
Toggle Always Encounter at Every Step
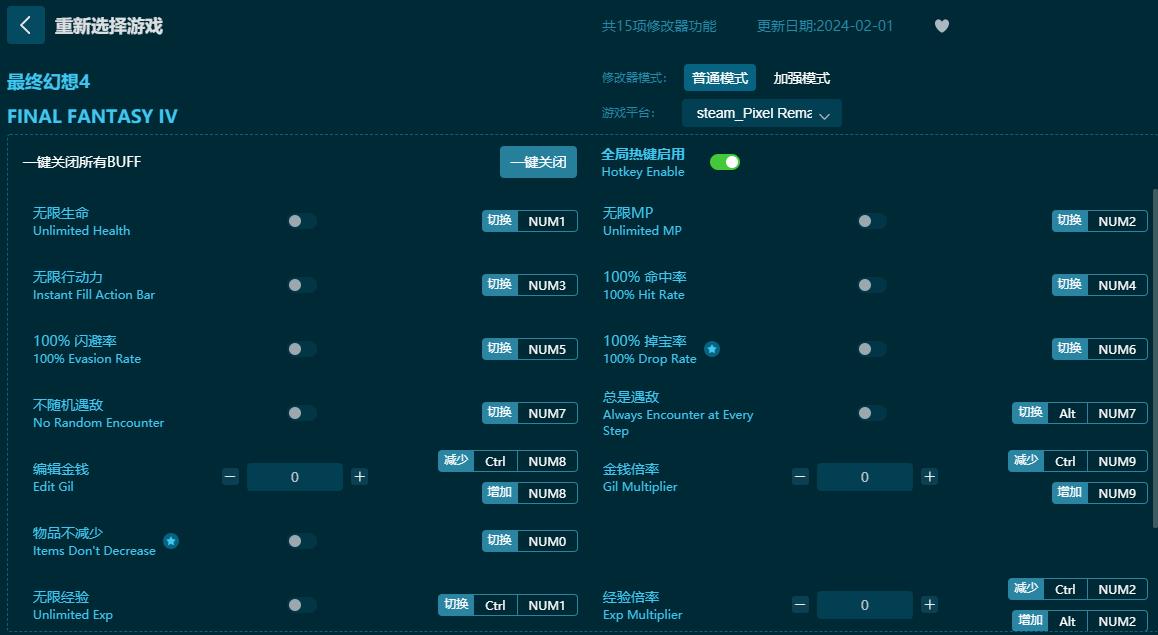872,413
